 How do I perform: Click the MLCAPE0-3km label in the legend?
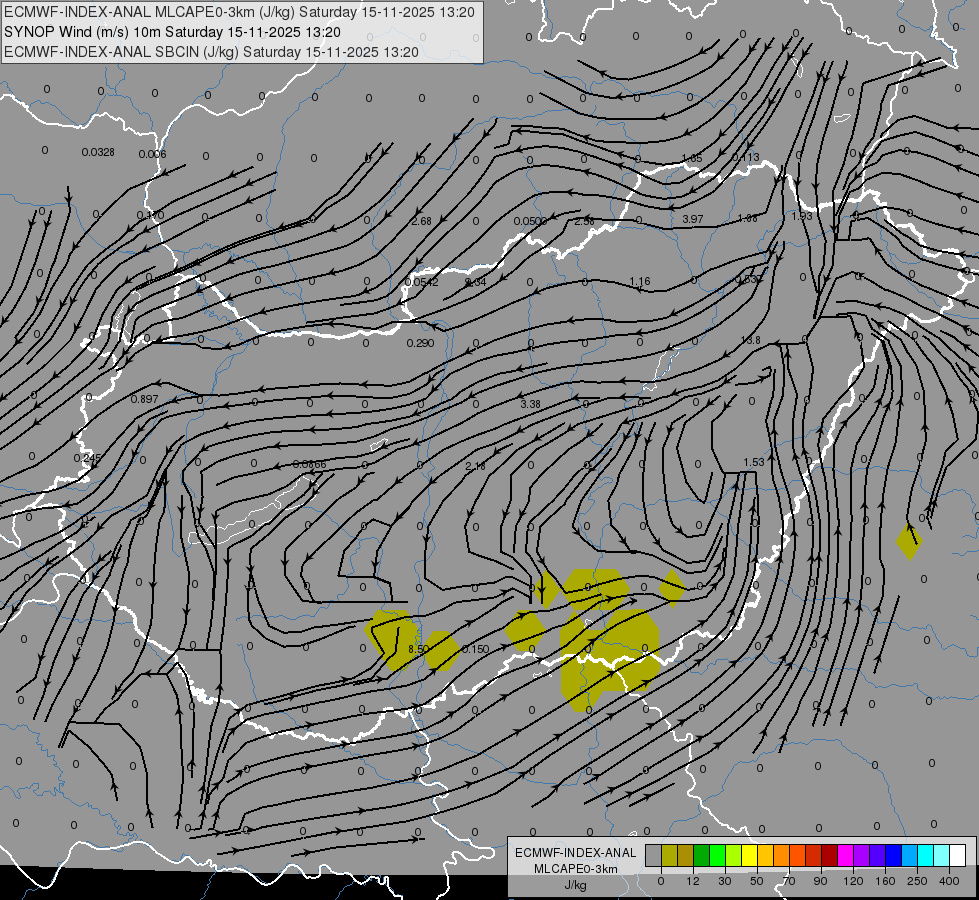tap(576, 869)
